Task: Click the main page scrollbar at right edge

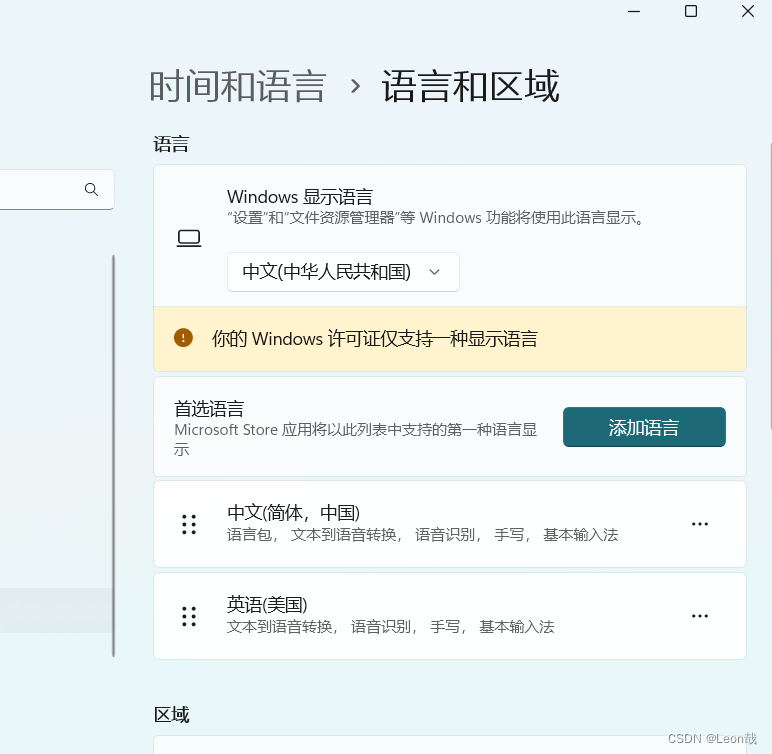Action: pyautogui.click(x=770, y=286)
